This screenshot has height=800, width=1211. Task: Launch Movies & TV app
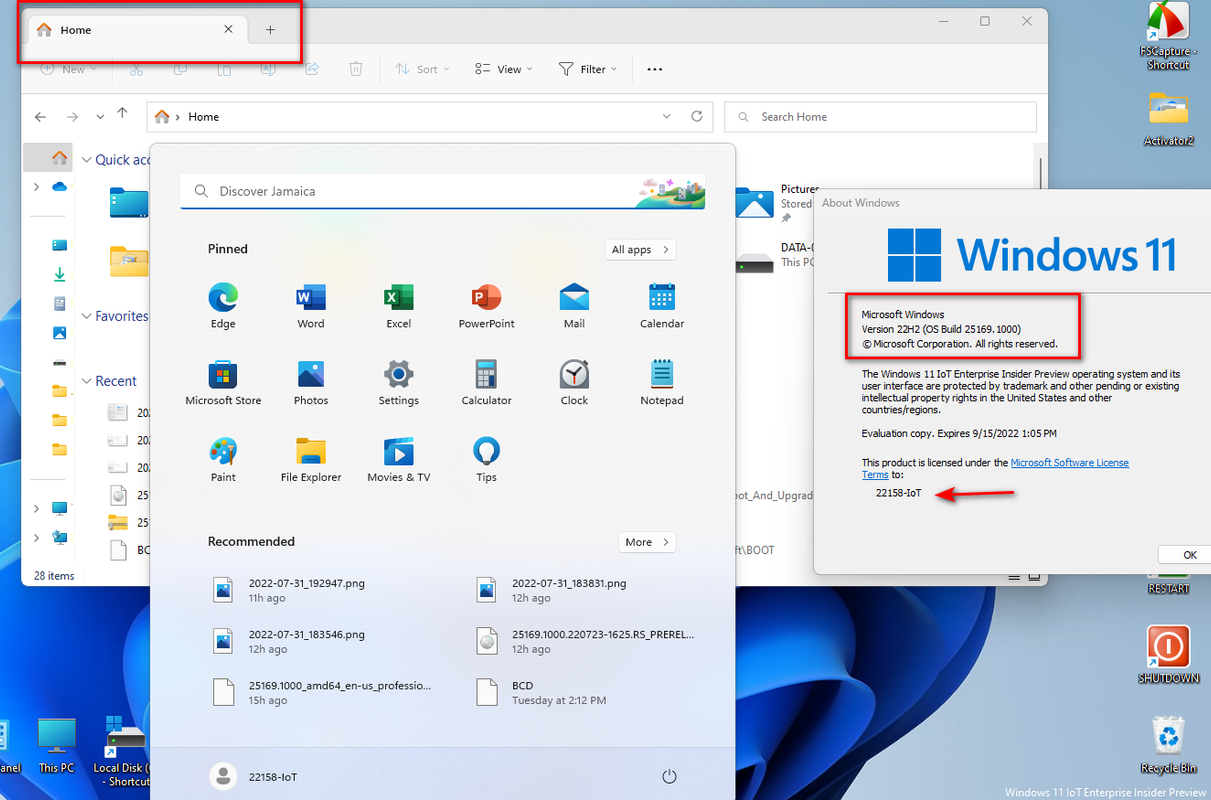tap(398, 459)
